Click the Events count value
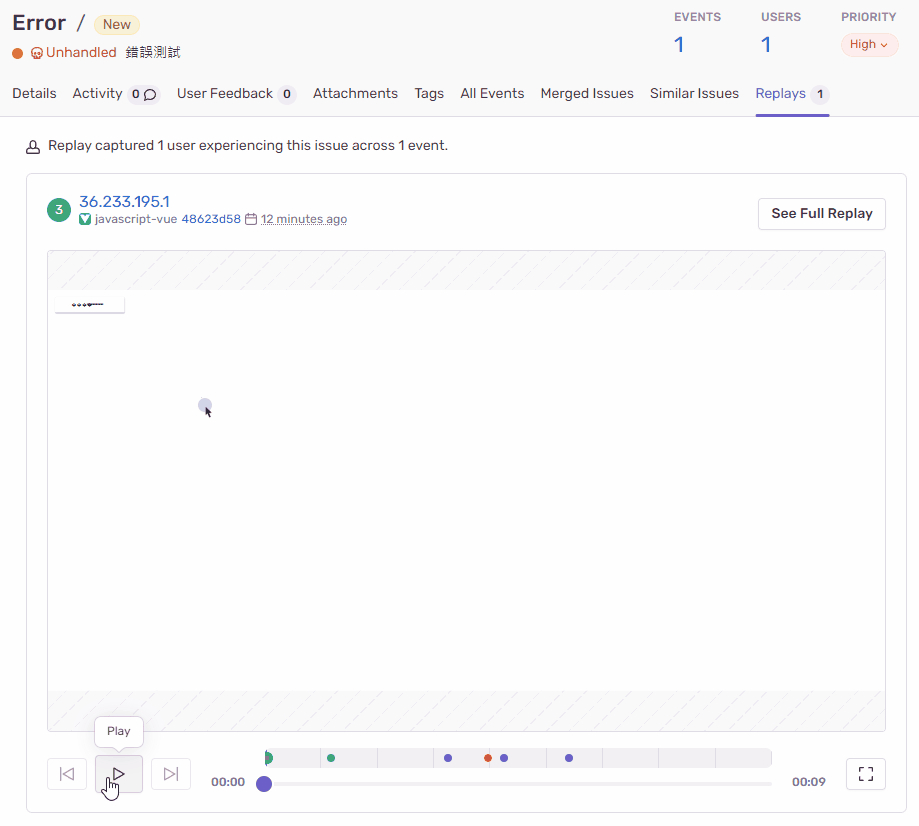This screenshot has height=826, width=919. tap(679, 44)
